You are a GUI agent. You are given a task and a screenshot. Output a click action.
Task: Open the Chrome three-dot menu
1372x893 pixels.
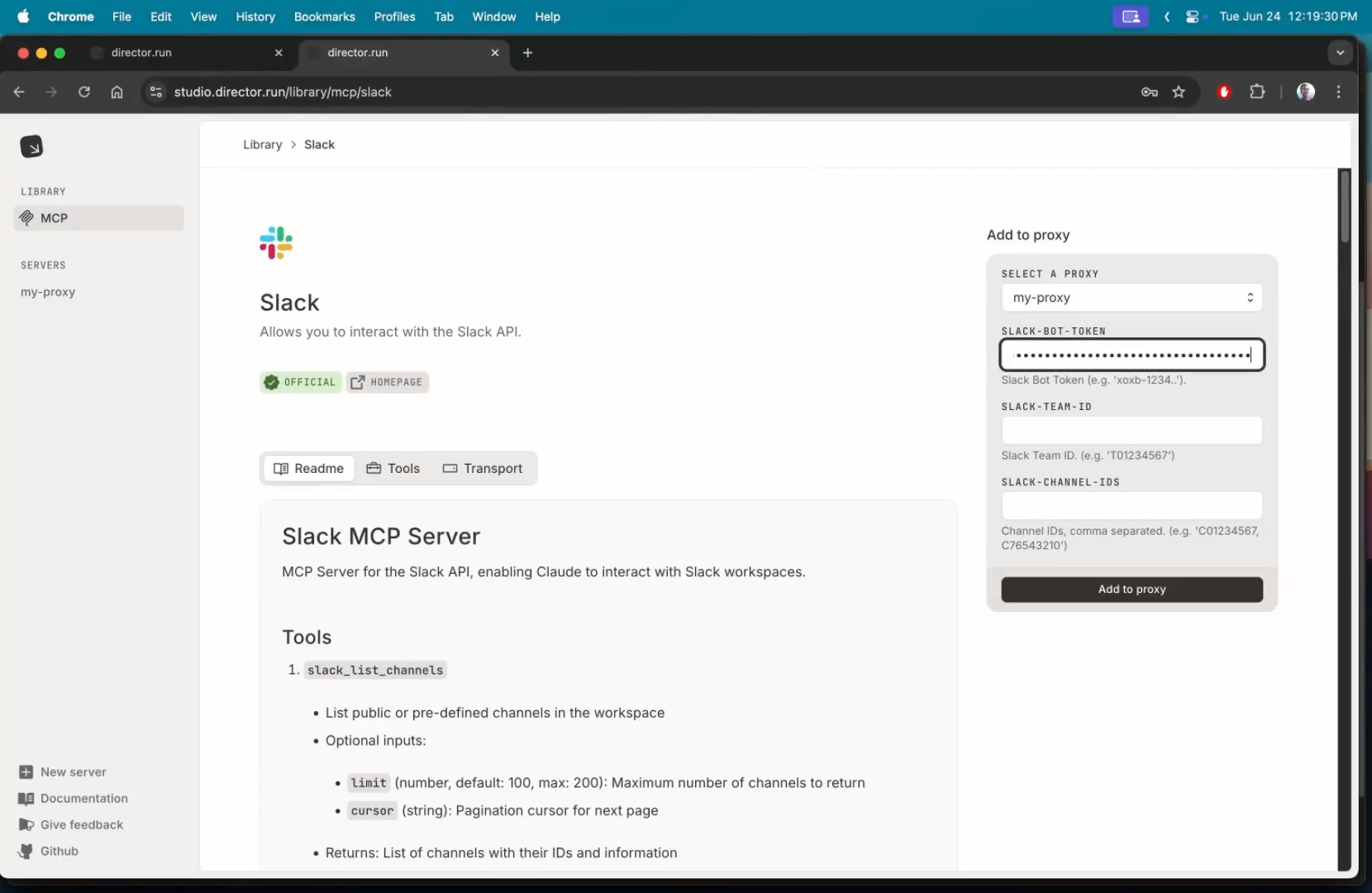(1339, 92)
